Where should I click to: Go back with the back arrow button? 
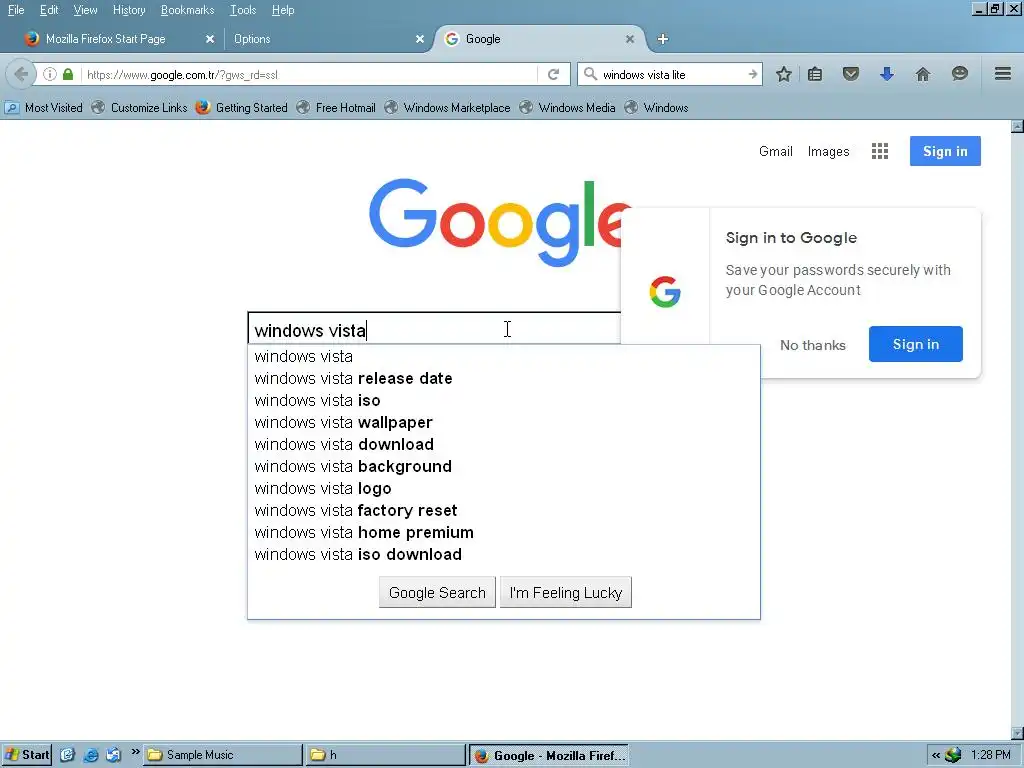(x=20, y=74)
